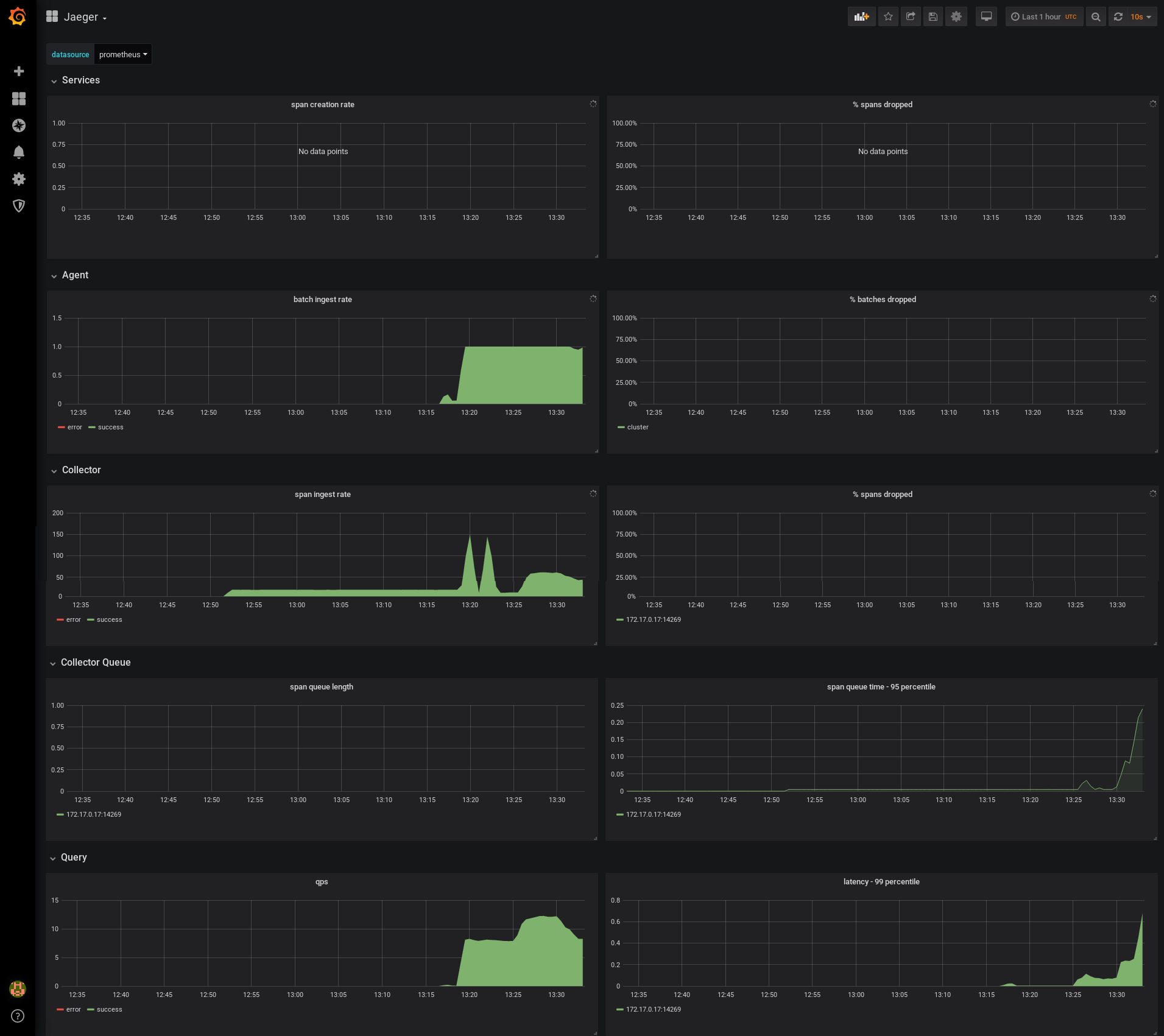Open the Dashboards icon in sidebar
Screen dimensions: 1164x1036
[x=19, y=99]
